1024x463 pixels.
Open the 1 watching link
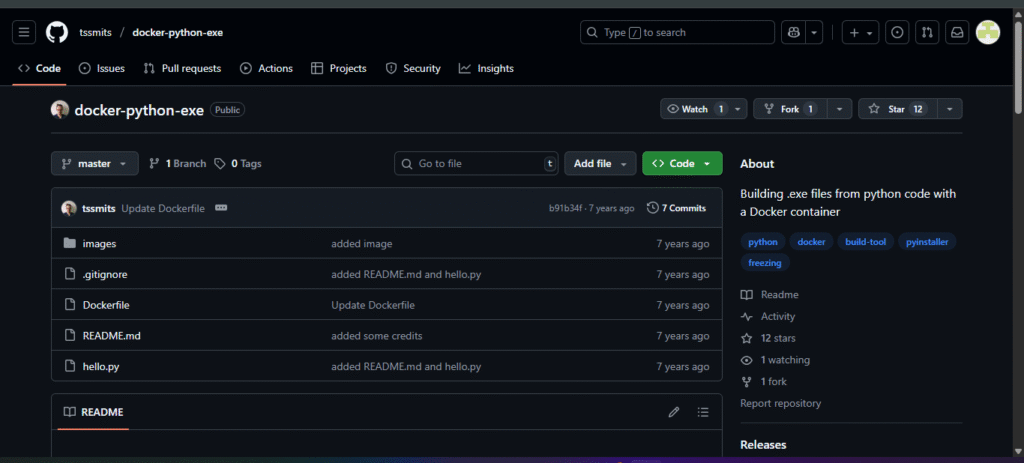[x=775, y=360]
